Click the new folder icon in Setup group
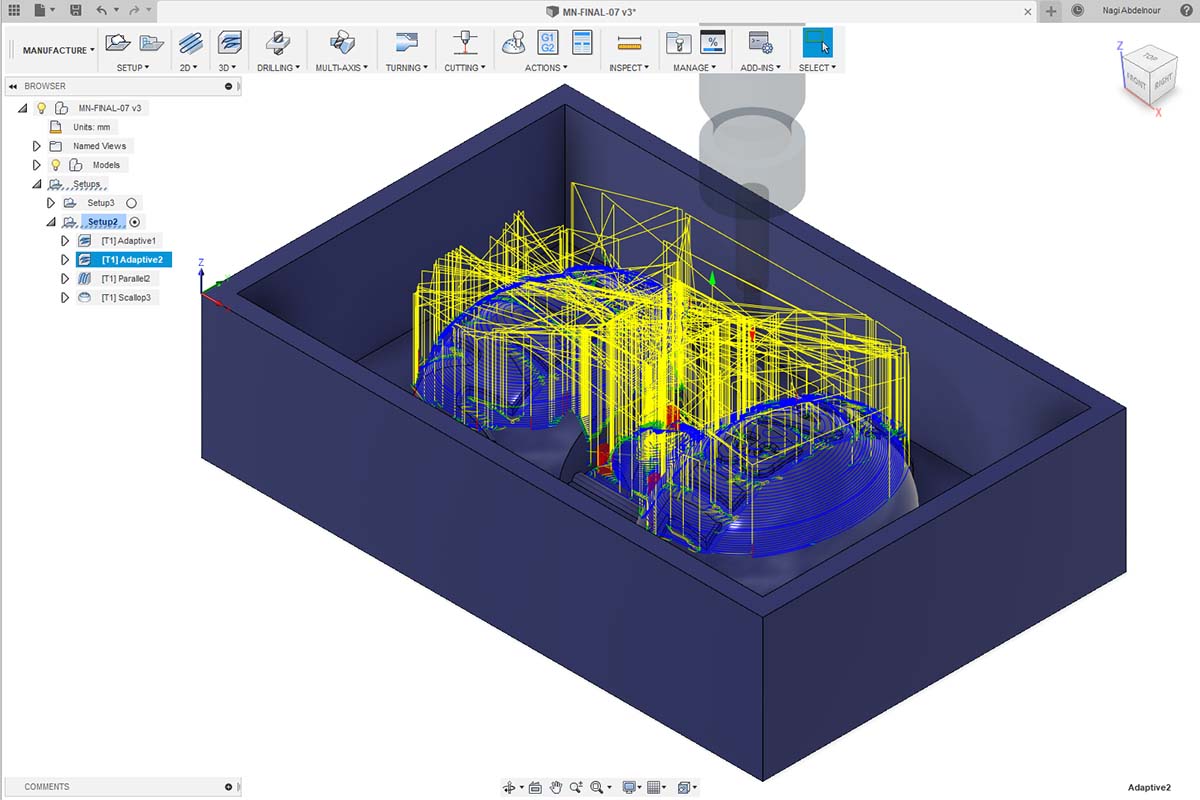1200x800 pixels. (152, 43)
